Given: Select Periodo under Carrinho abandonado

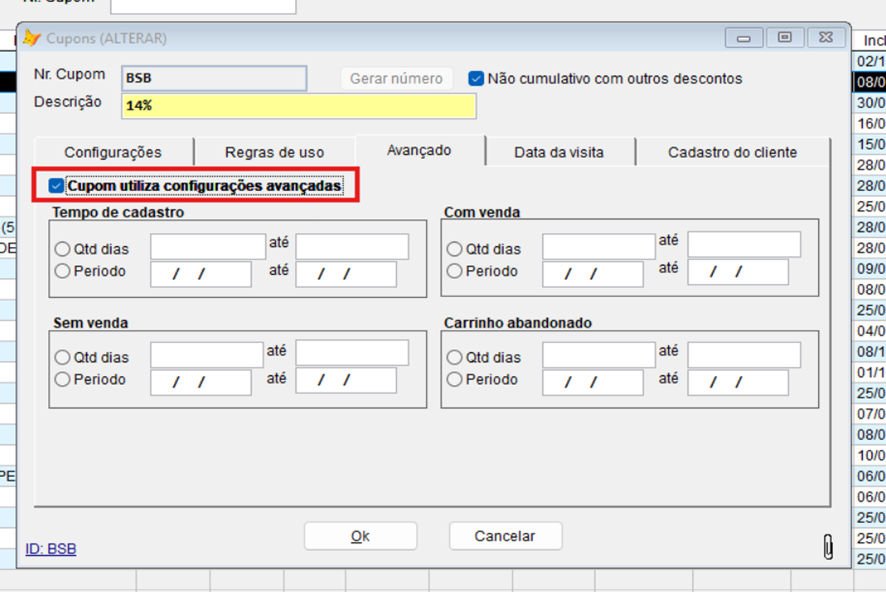Looking at the screenshot, I should (455, 380).
